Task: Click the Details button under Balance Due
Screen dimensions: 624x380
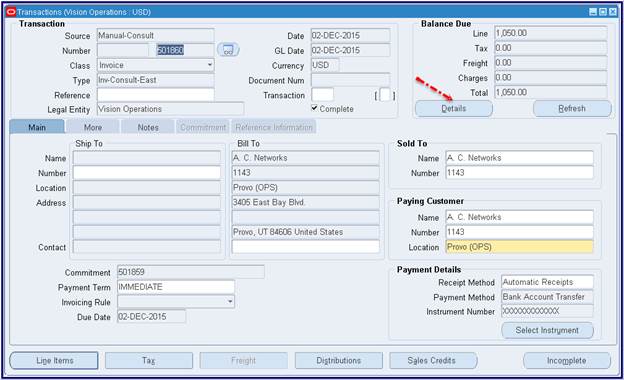Action: click(454, 108)
